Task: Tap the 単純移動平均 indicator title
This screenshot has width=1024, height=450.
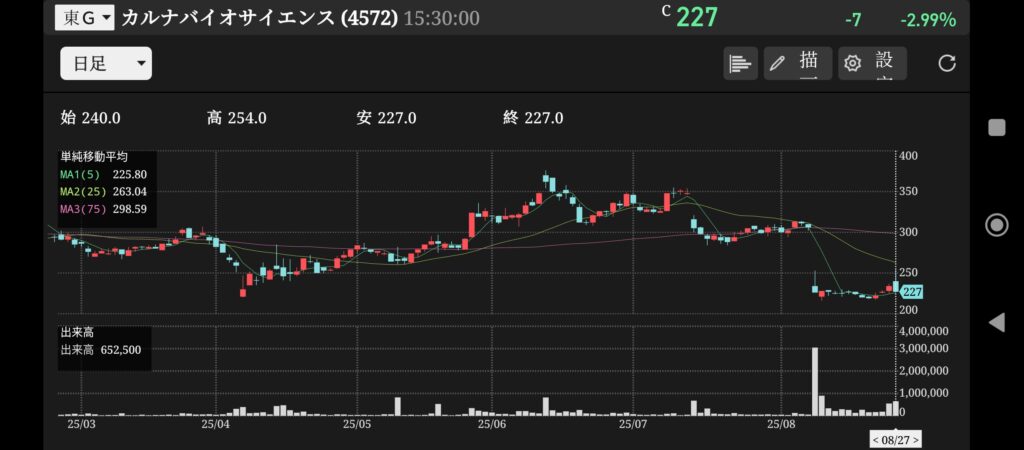Action: pos(94,157)
